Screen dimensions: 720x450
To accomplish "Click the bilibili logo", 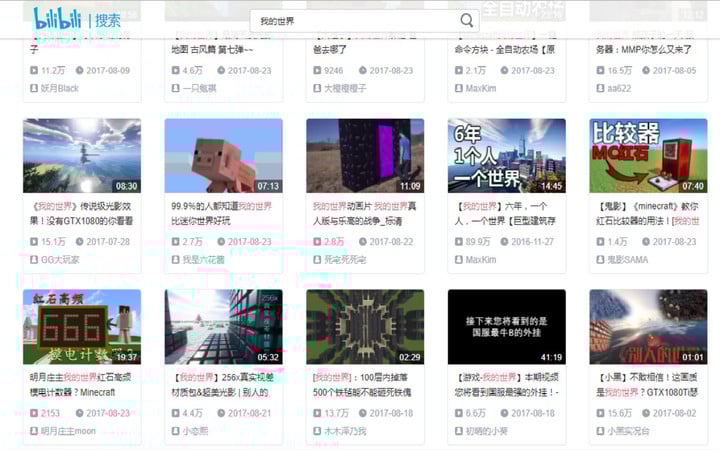I will [x=57, y=19].
